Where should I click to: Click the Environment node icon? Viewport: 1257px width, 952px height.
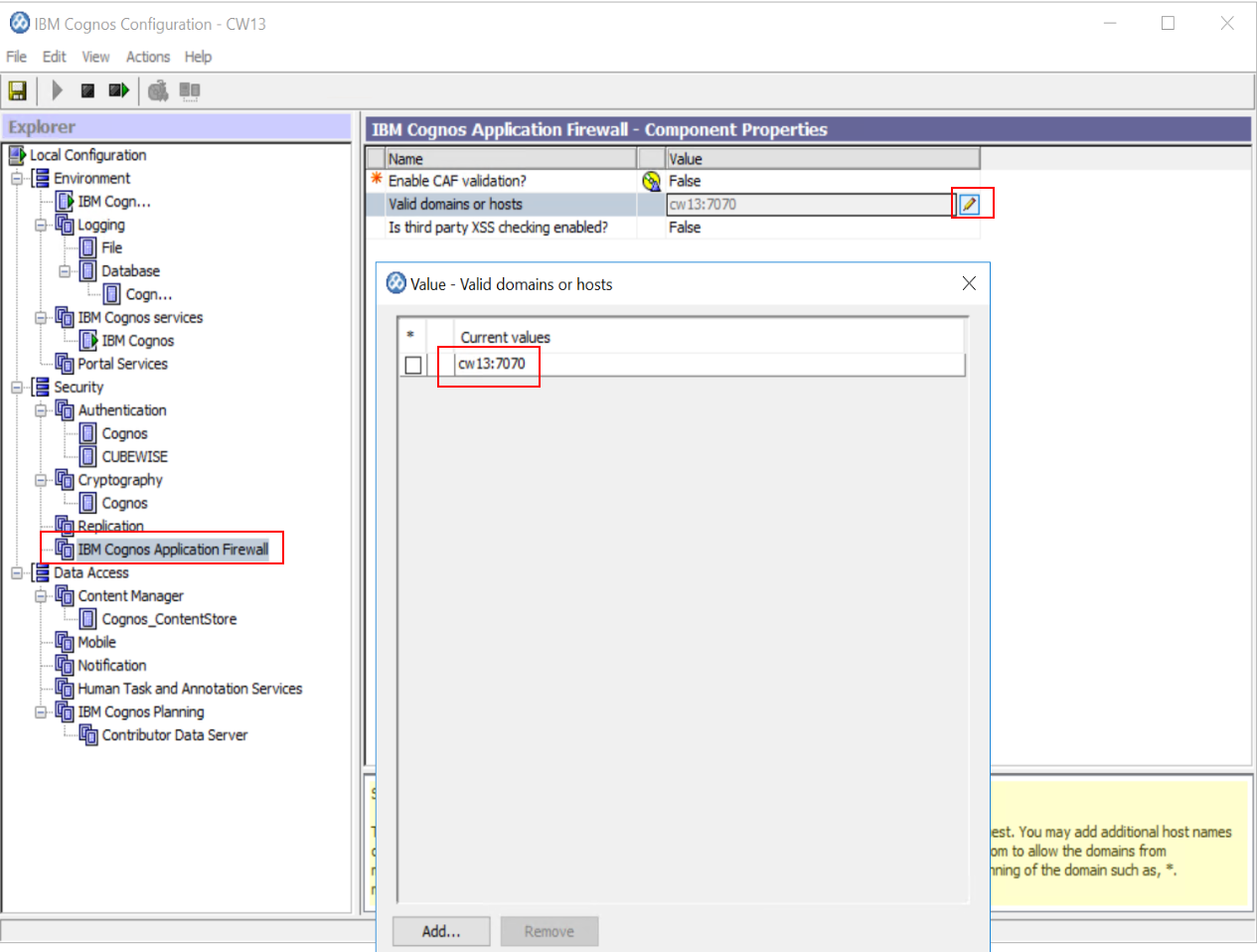point(41,179)
